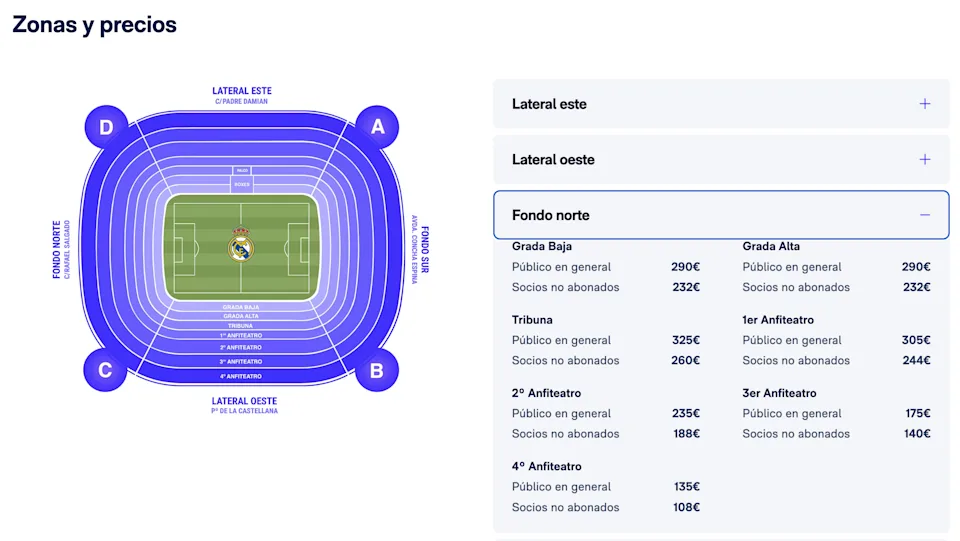Click the Lateral Este label above map

point(241,92)
